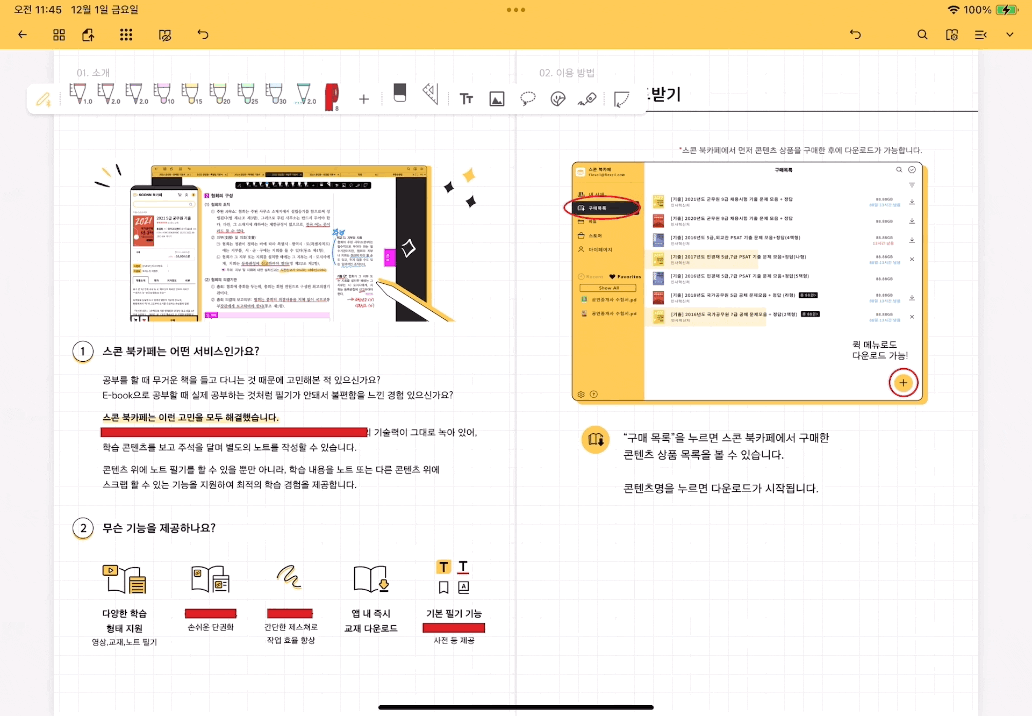Tap the heading '스콘 북카페는 어떤 서비스인가요?'
Image resolution: width=1032 pixels, height=716 pixels.
pos(181,351)
